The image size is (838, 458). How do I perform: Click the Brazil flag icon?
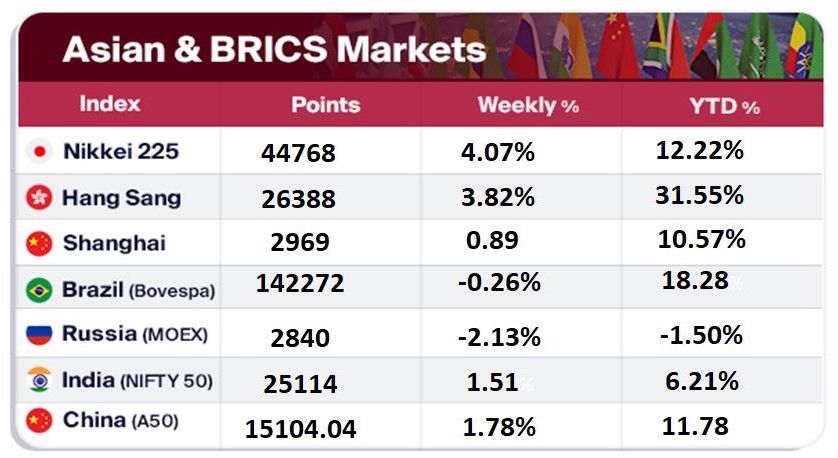pos(40,290)
